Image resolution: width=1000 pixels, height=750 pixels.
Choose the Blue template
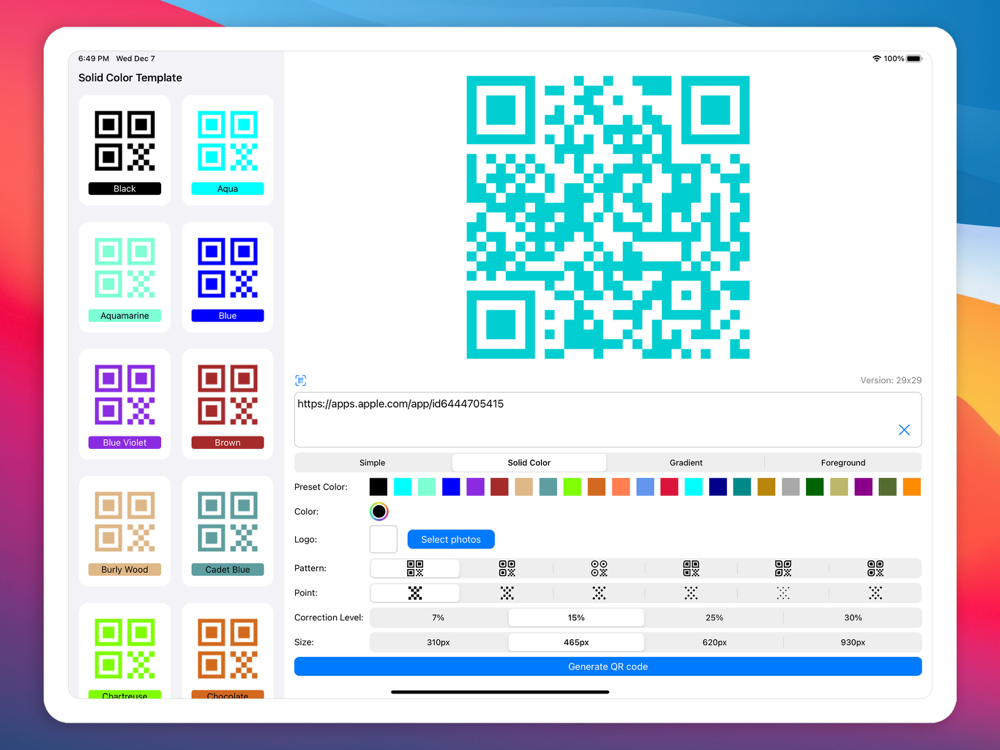(228, 277)
